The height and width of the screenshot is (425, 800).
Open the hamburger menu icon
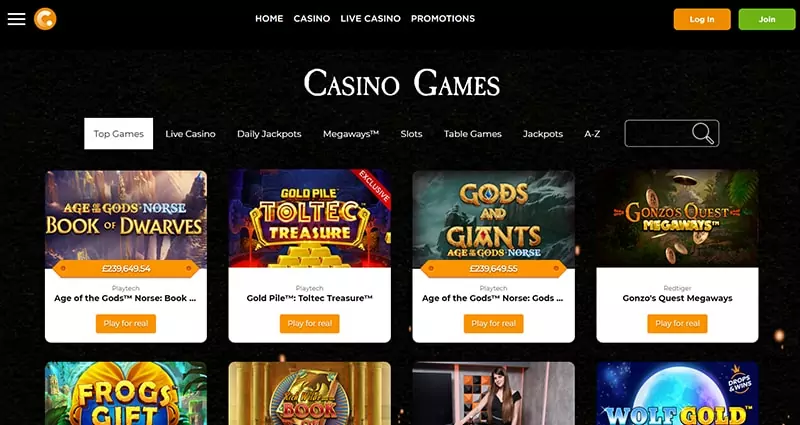coord(16,19)
